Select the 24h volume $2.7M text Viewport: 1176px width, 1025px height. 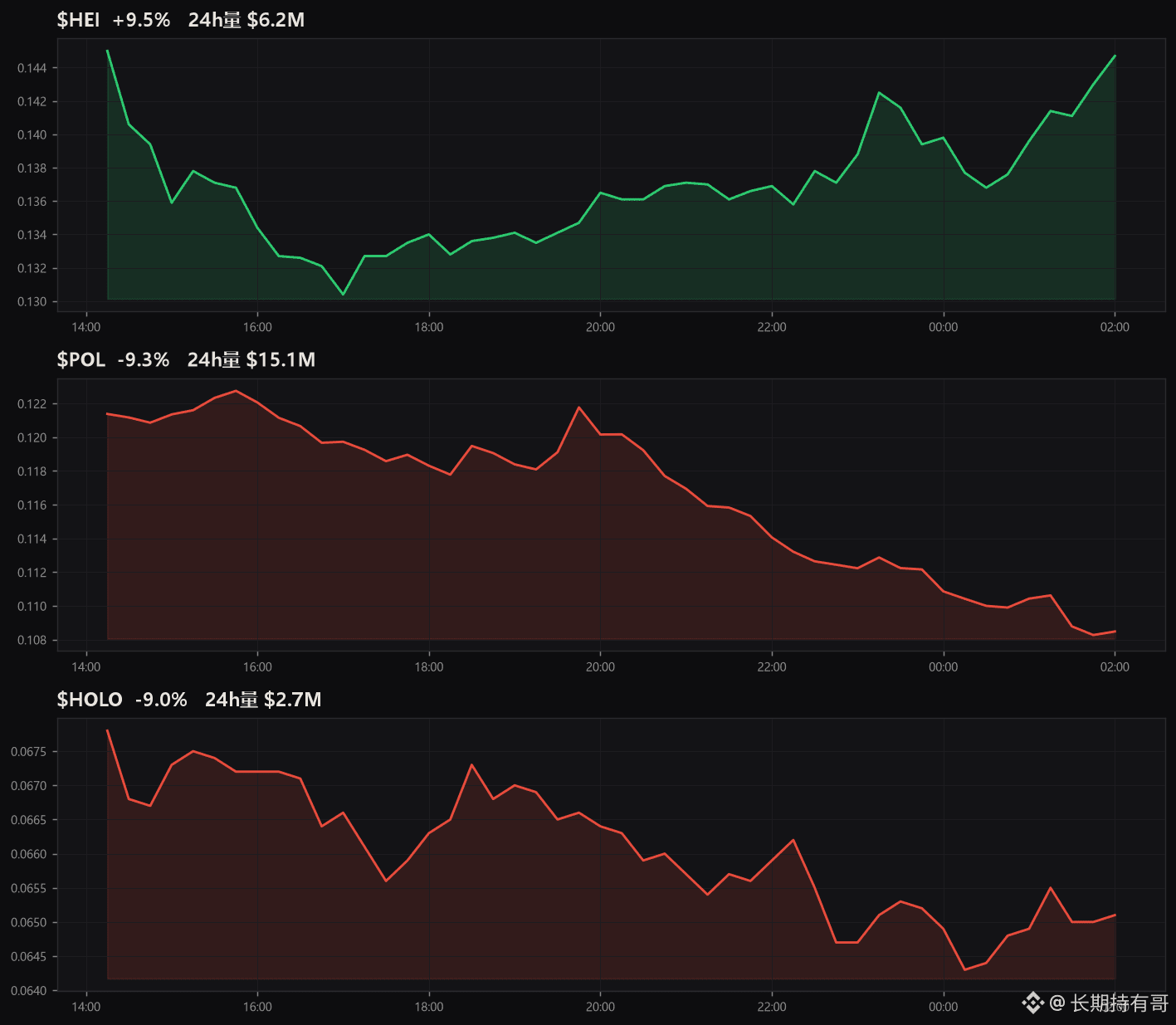tap(263, 700)
